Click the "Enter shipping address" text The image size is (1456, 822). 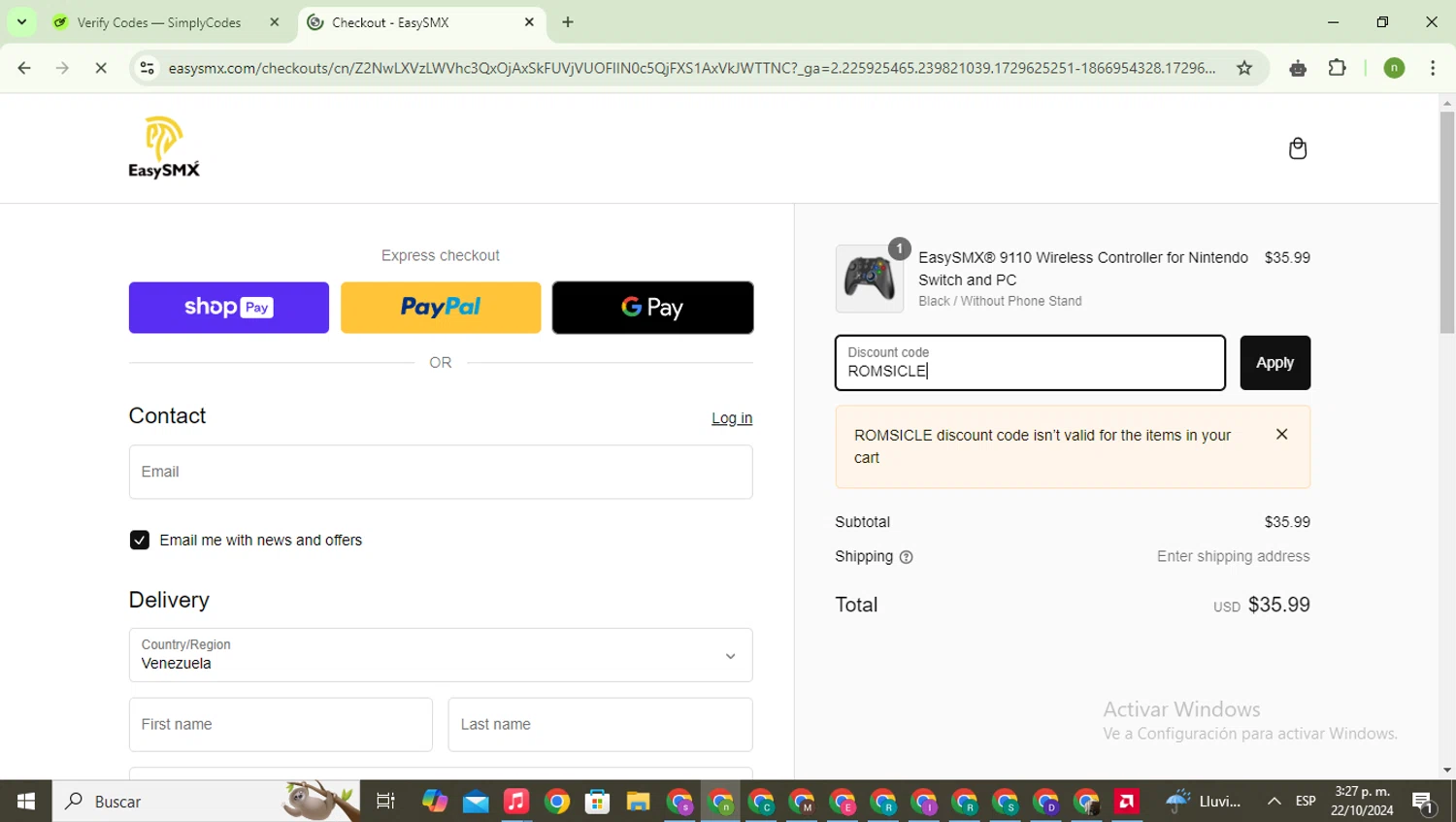tap(1233, 557)
